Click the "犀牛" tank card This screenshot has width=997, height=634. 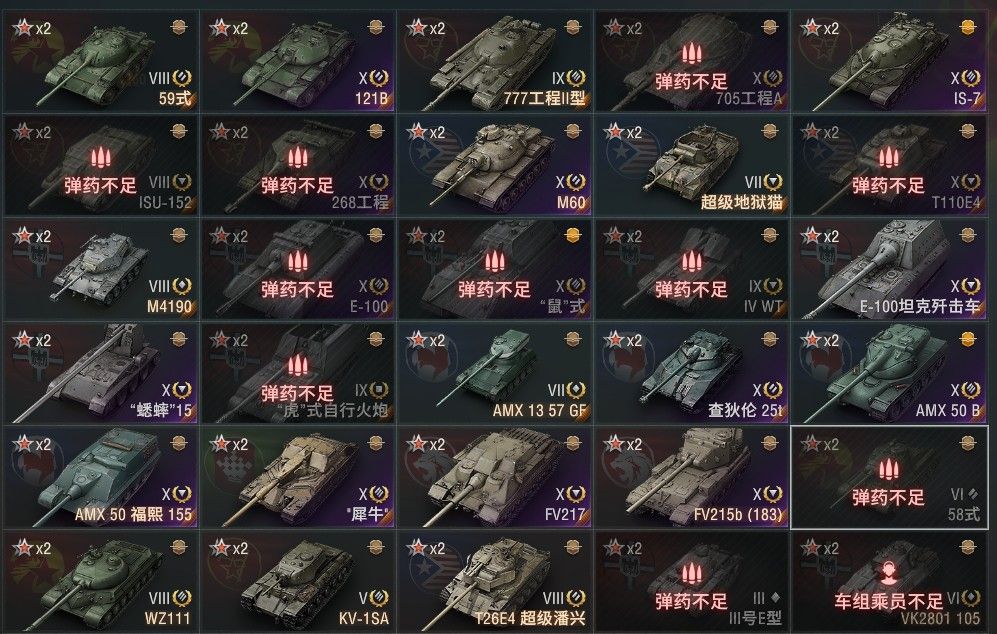click(x=298, y=477)
